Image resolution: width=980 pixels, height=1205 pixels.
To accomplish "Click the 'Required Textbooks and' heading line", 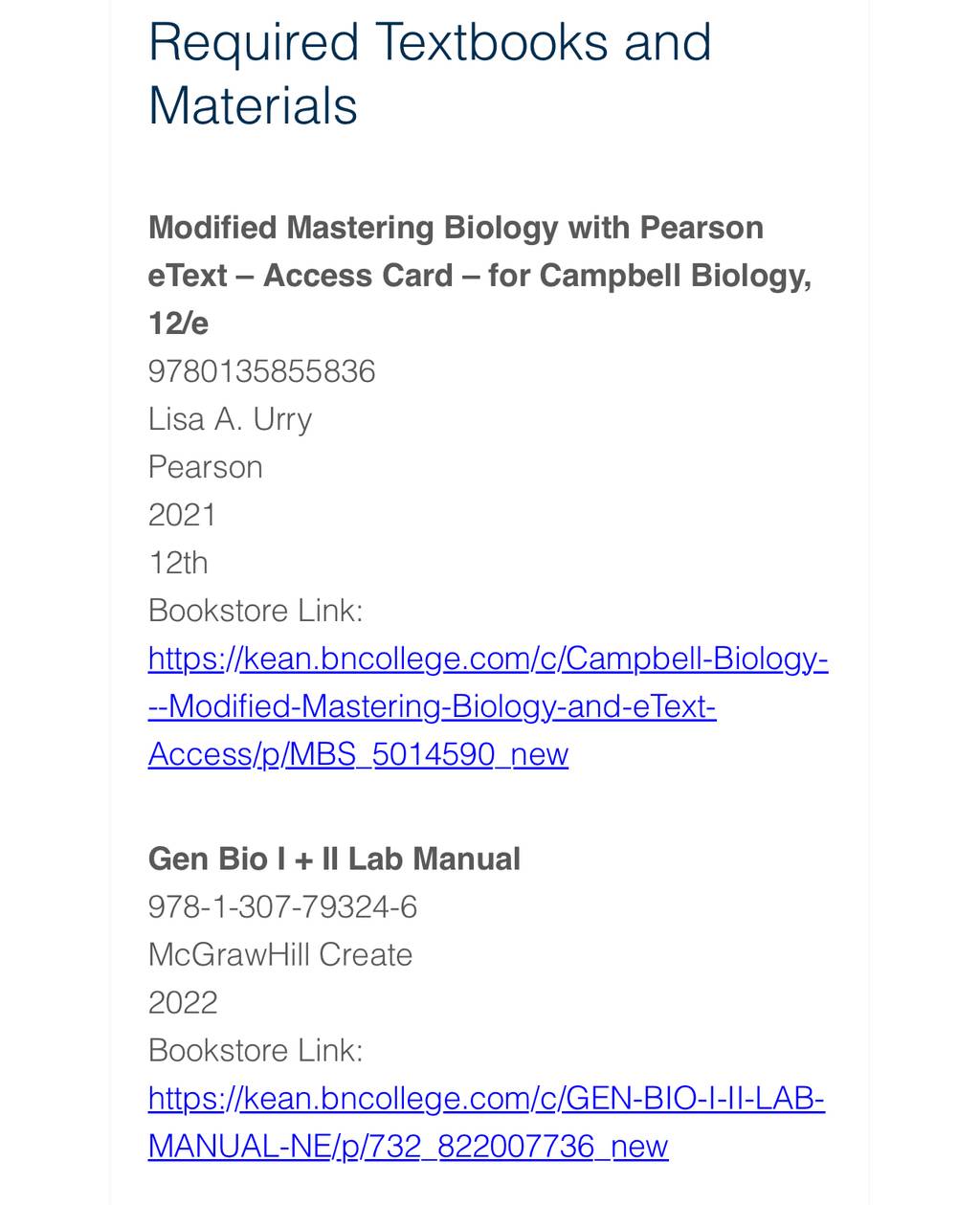I will point(430,42).
